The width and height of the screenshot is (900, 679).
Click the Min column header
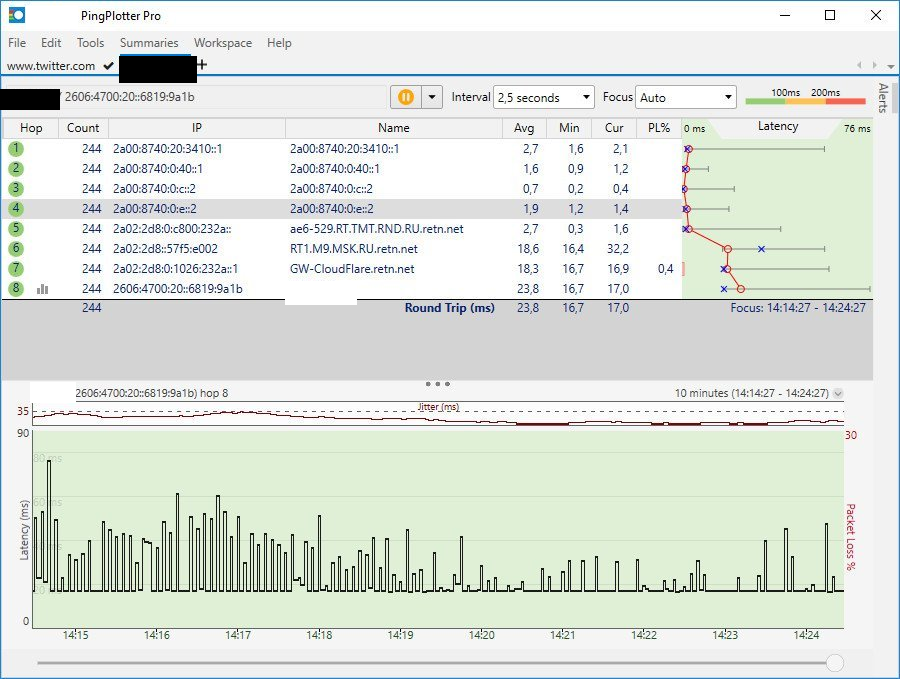(569, 128)
